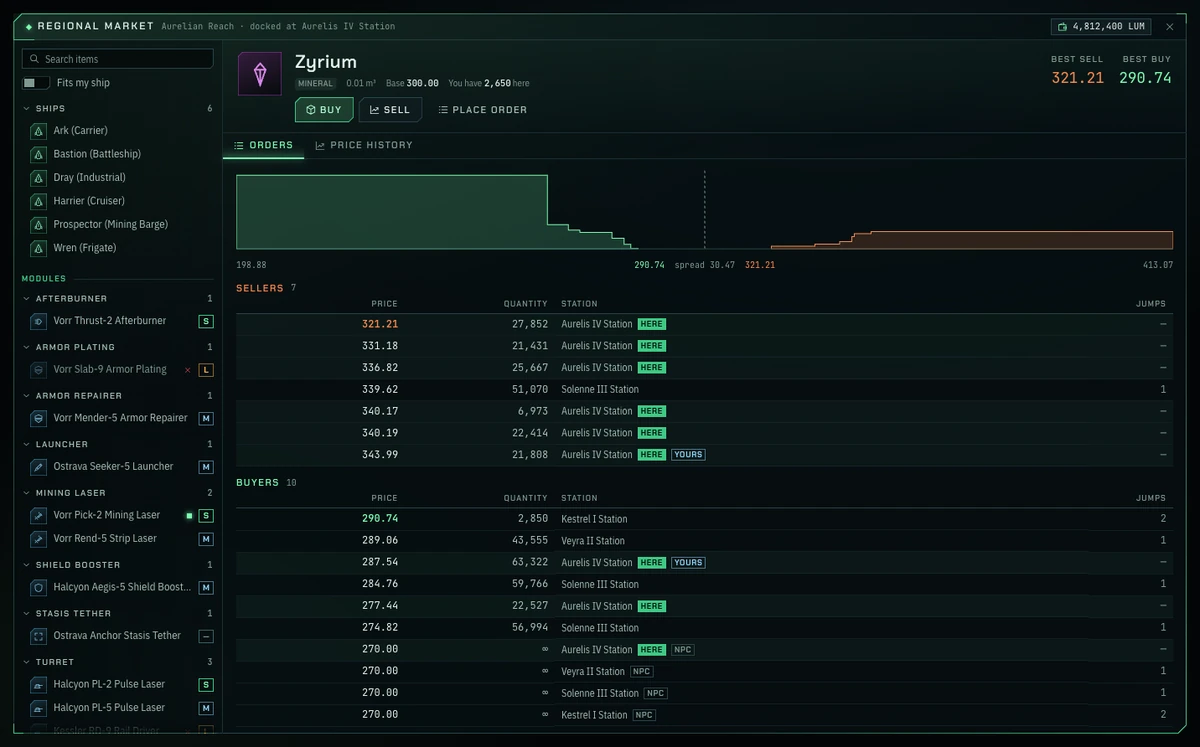Image resolution: width=1200 pixels, height=747 pixels.
Task: Click the Vorr Mender-5 Armor Repairer icon
Action: [38, 418]
